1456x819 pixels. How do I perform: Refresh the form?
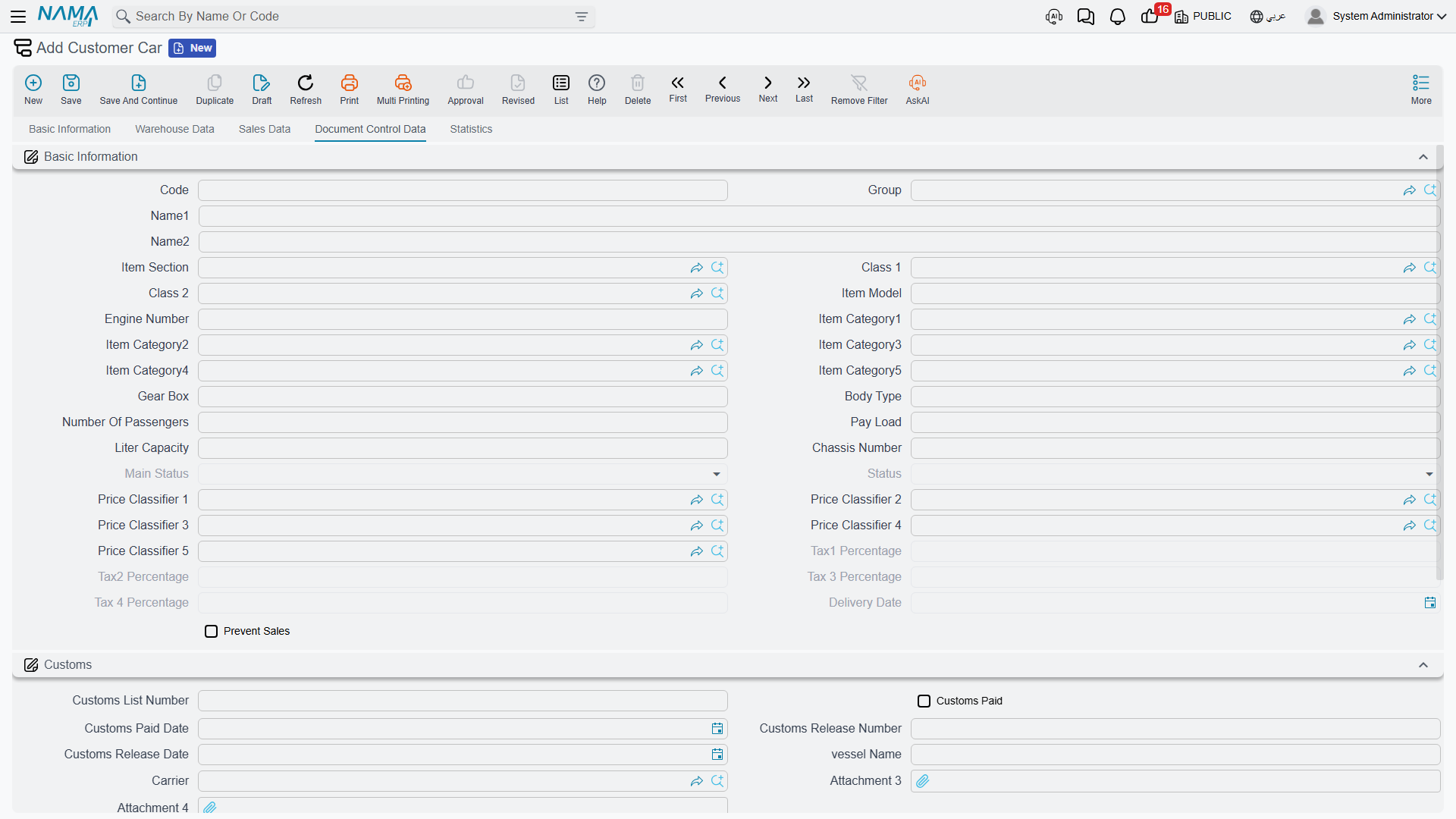[x=306, y=89]
